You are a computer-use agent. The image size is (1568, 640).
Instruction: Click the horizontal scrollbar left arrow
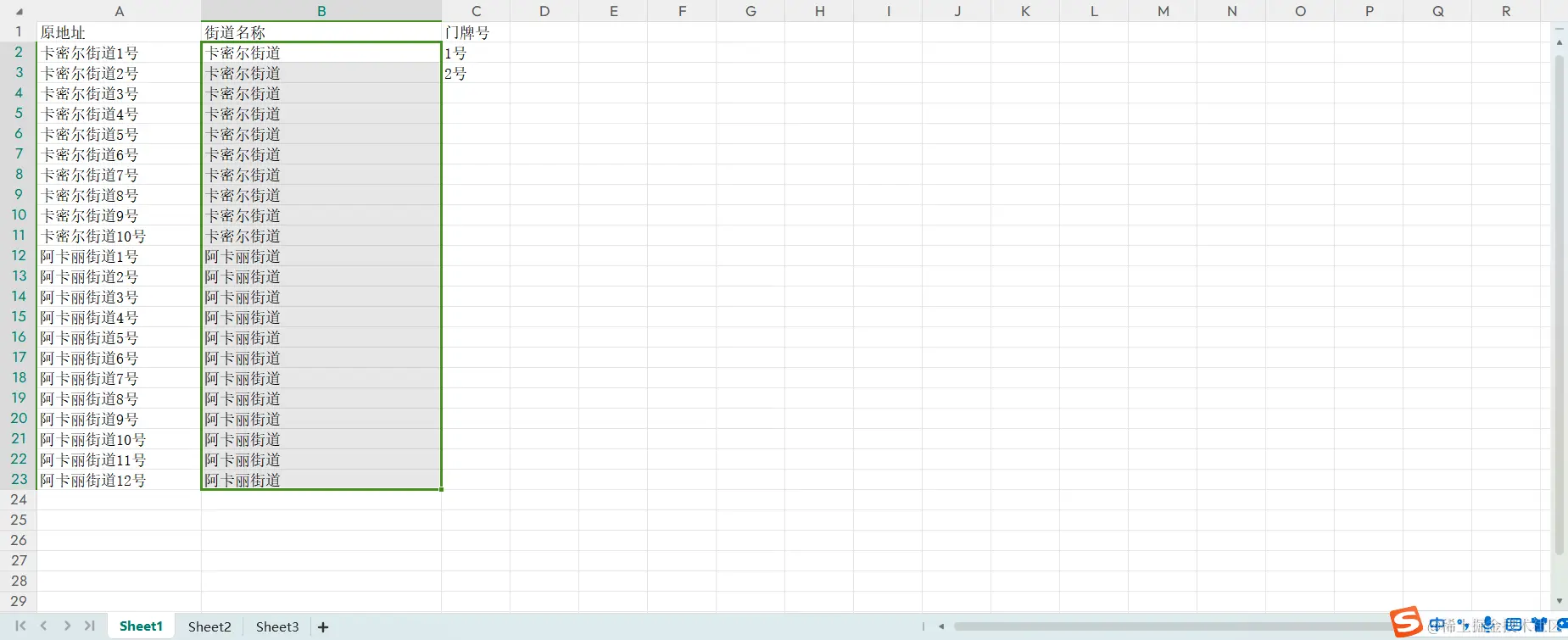[941, 626]
